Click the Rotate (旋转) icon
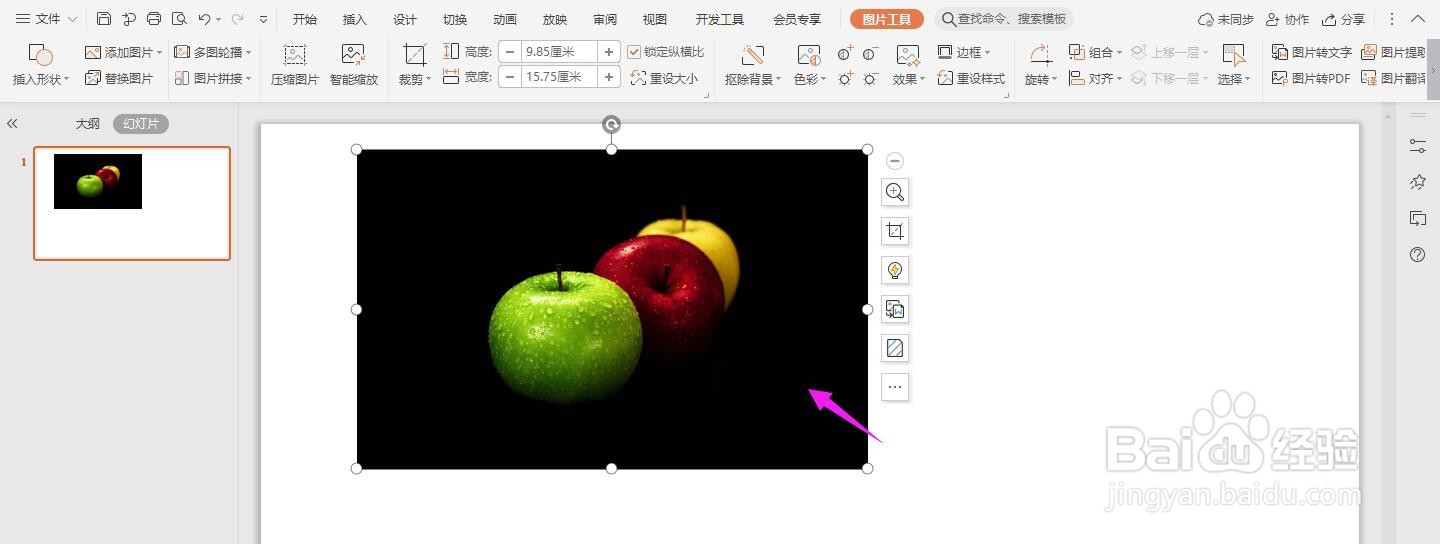Viewport: 1440px width, 544px height. 1040,54
